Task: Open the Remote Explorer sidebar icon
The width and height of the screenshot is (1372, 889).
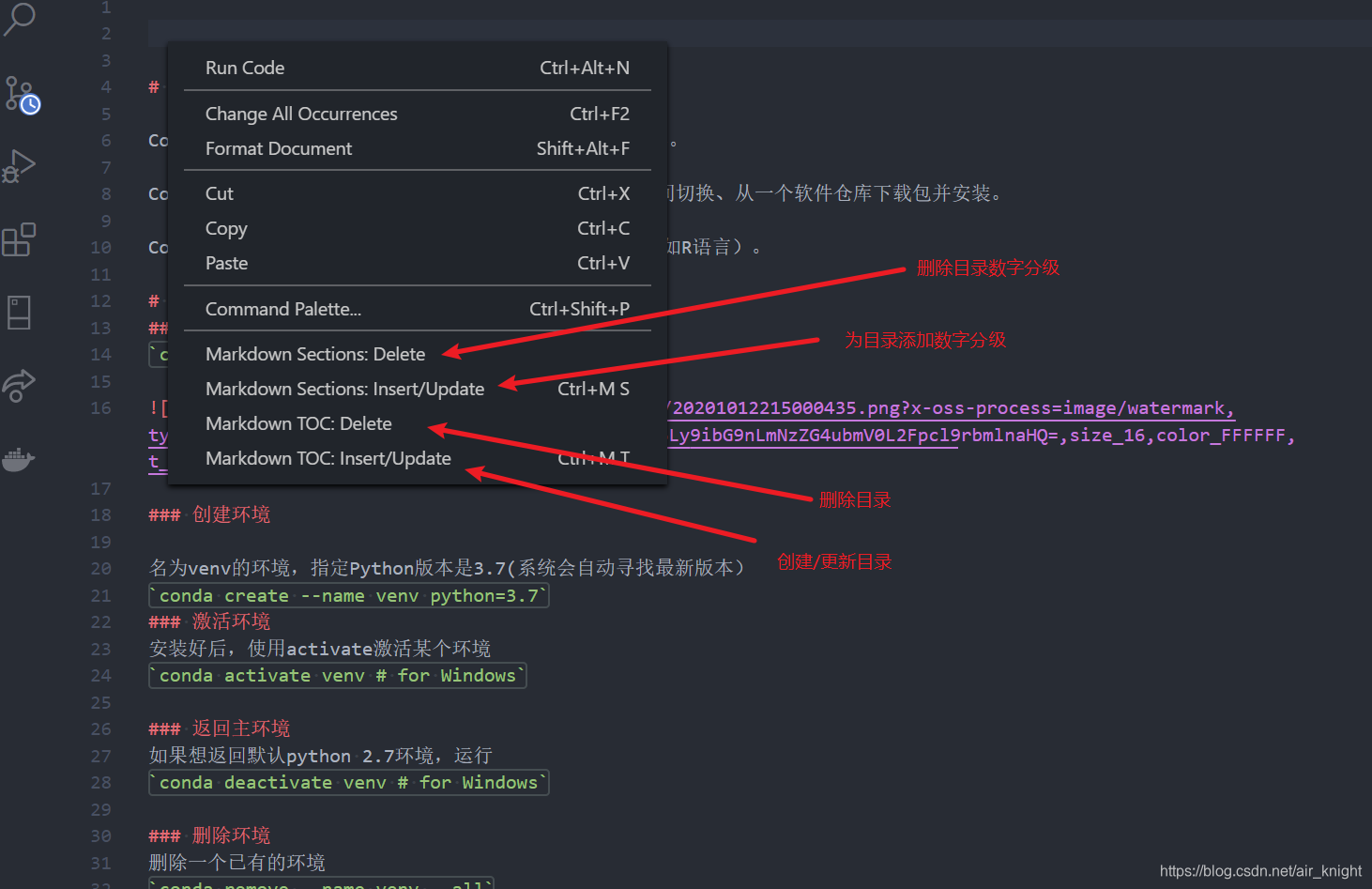Action: coord(19,312)
